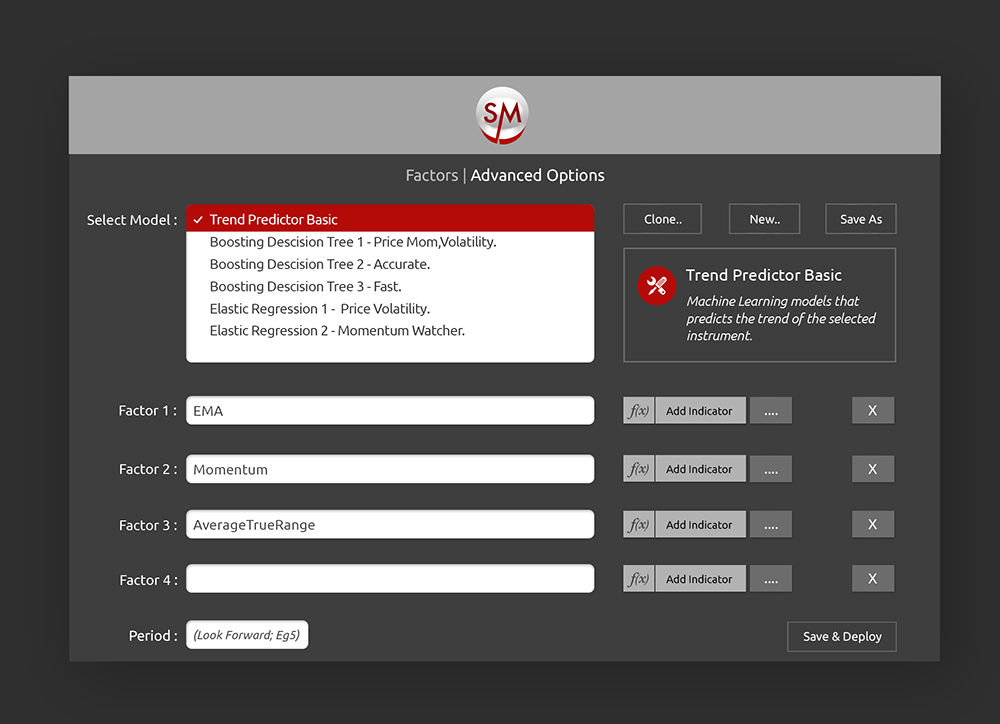Open more options (....) for Factor 2
Viewport: 1000px width, 724px height.
770,469
